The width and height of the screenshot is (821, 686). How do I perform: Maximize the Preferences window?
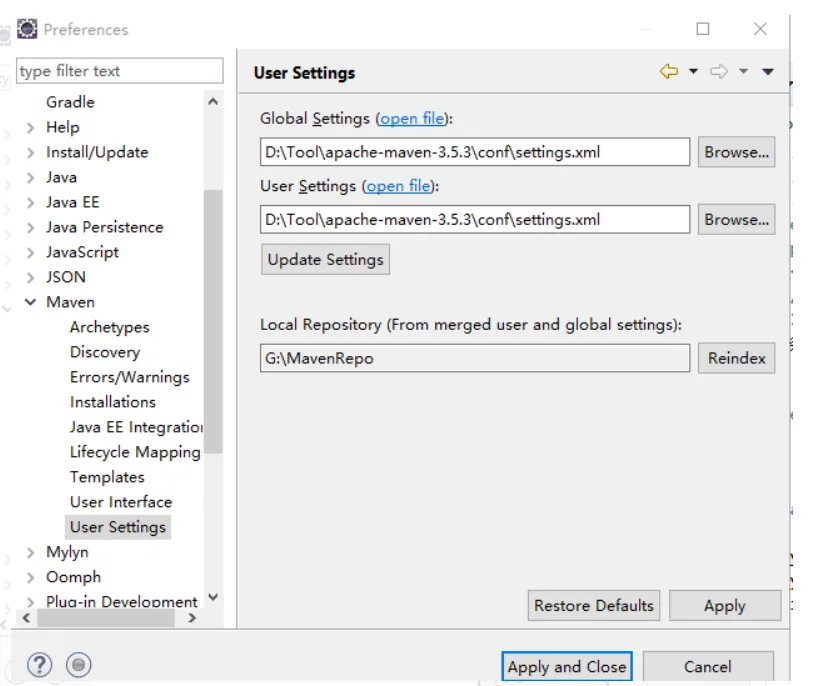click(703, 29)
